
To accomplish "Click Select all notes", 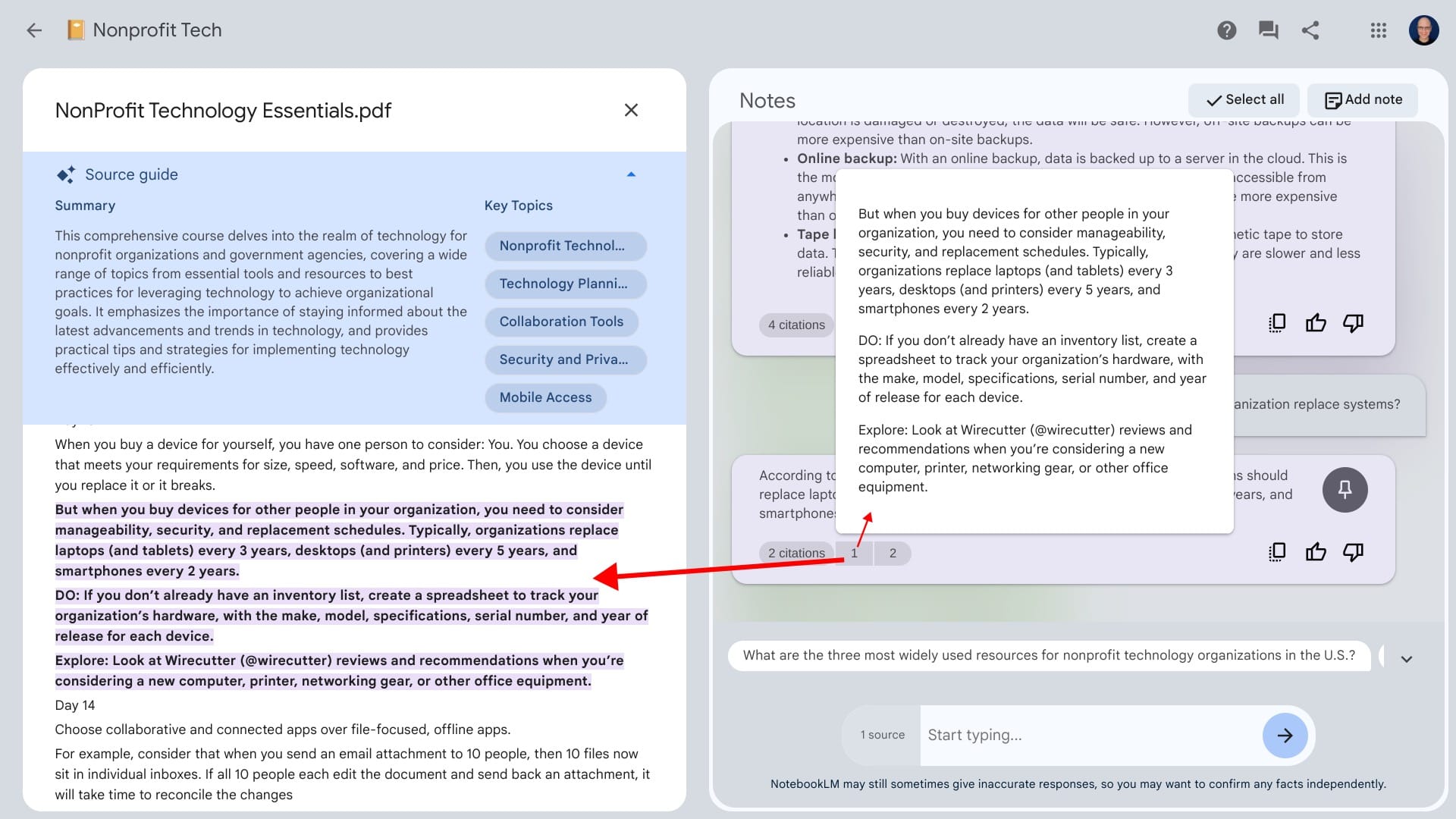I will (x=1244, y=100).
